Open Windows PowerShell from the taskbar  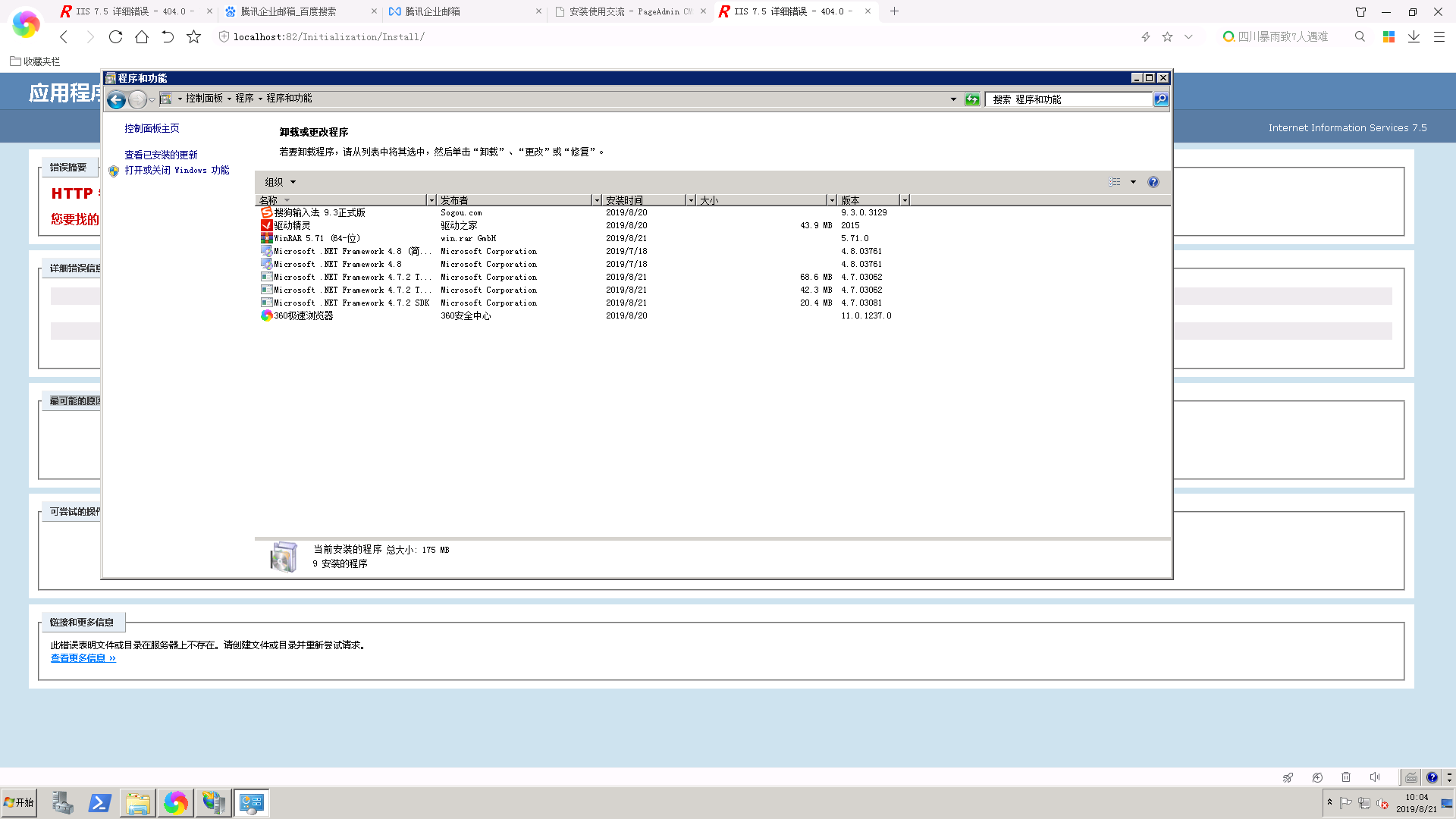(100, 802)
